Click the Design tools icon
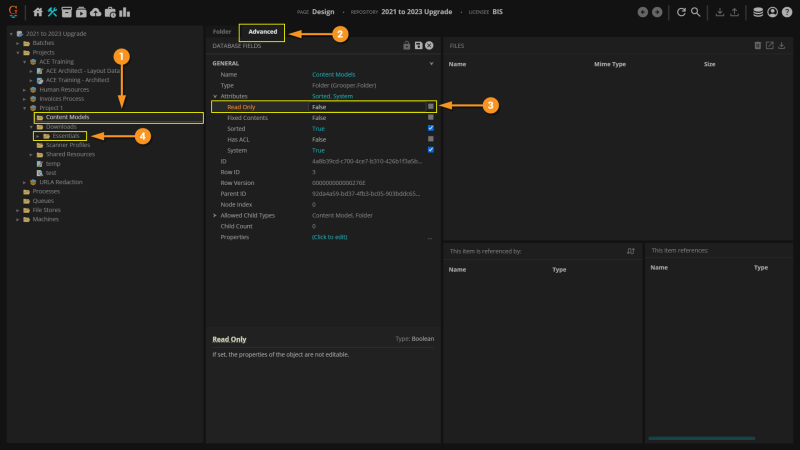 coord(52,12)
